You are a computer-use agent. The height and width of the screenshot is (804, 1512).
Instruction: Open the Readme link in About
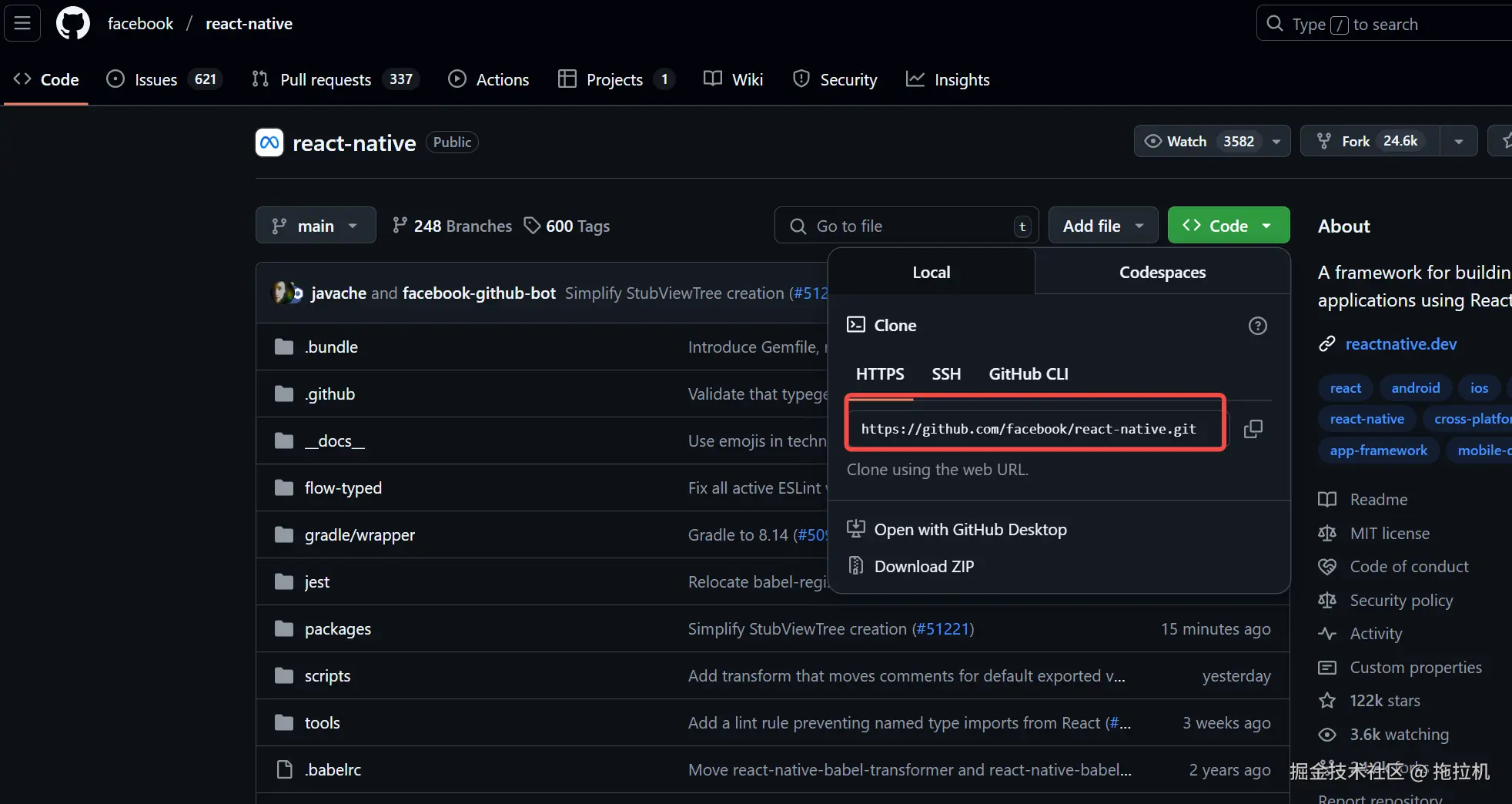(x=1378, y=500)
